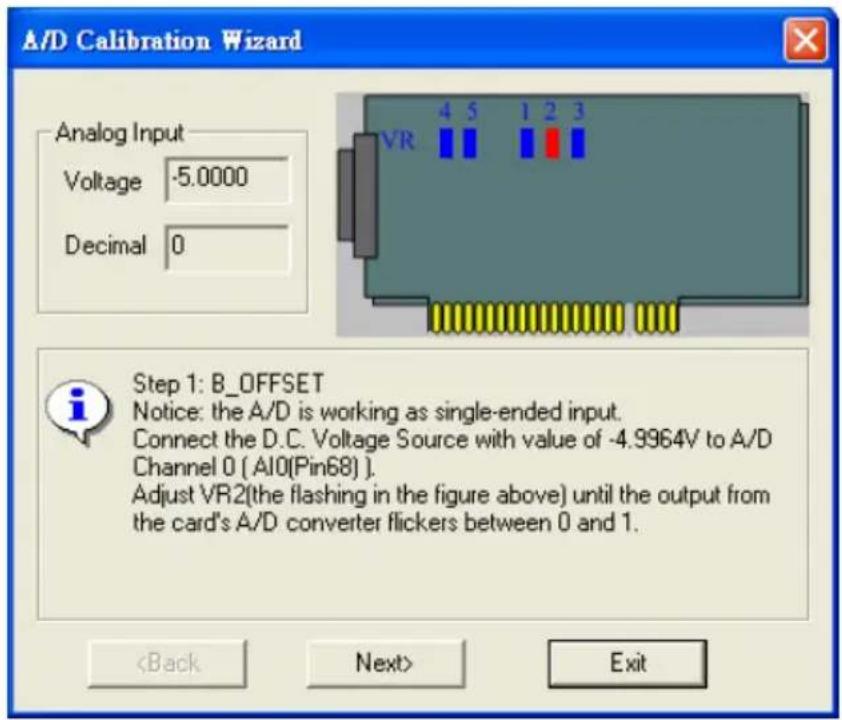Close the A/D Calibration Wizard window
This screenshot has width=842, height=720.
tap(805, 40)
